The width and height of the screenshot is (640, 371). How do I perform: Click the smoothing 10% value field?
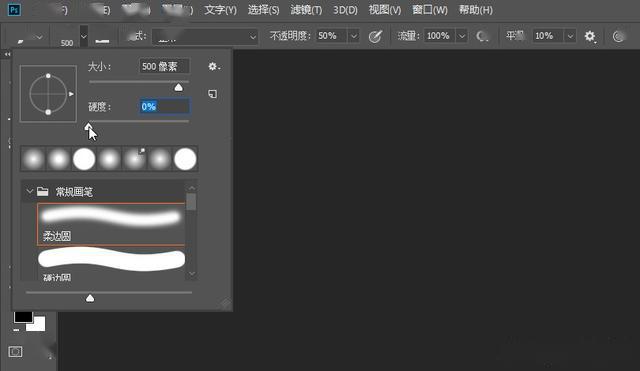tap(548, 36)
